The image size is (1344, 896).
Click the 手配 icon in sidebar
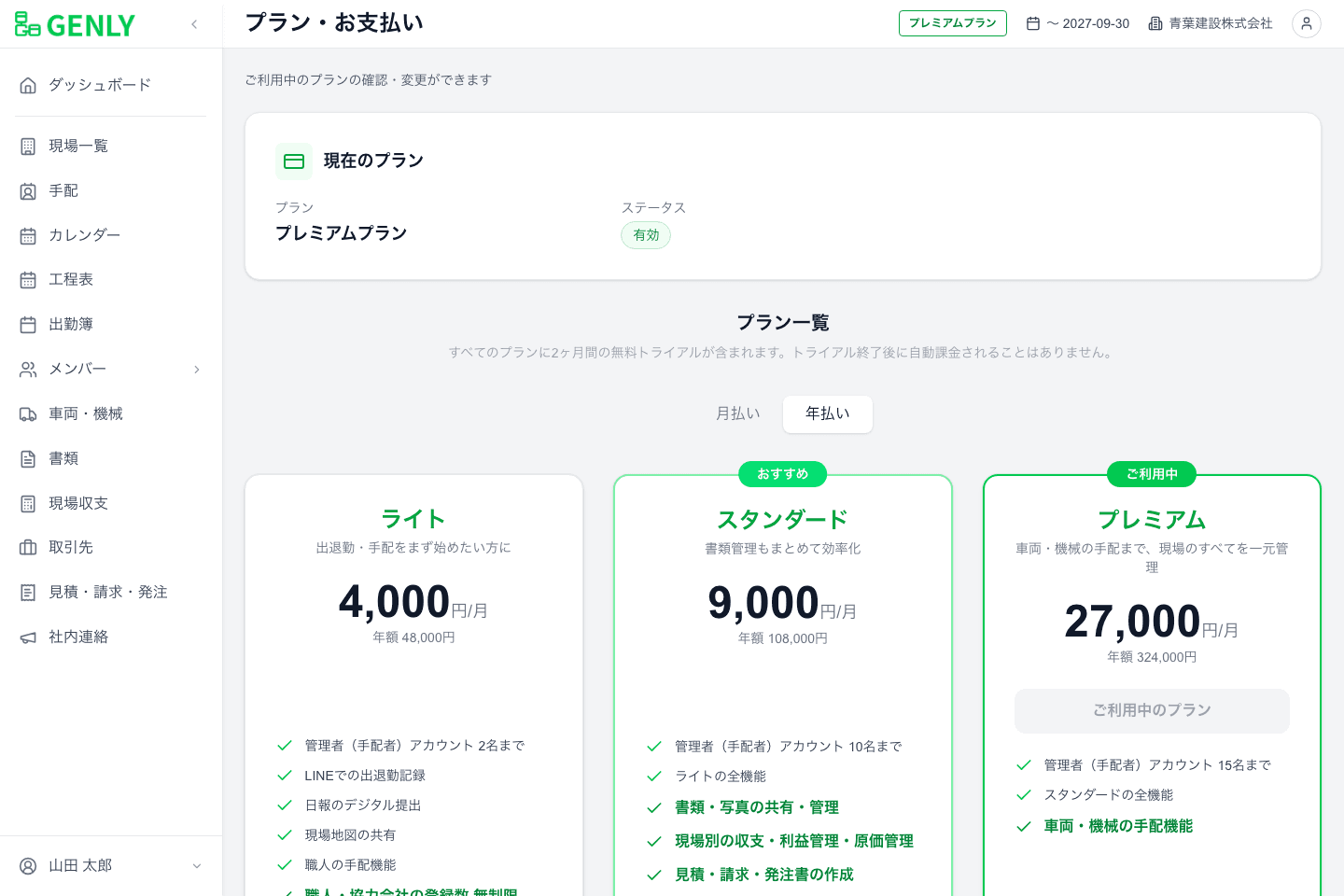point(28,191)
